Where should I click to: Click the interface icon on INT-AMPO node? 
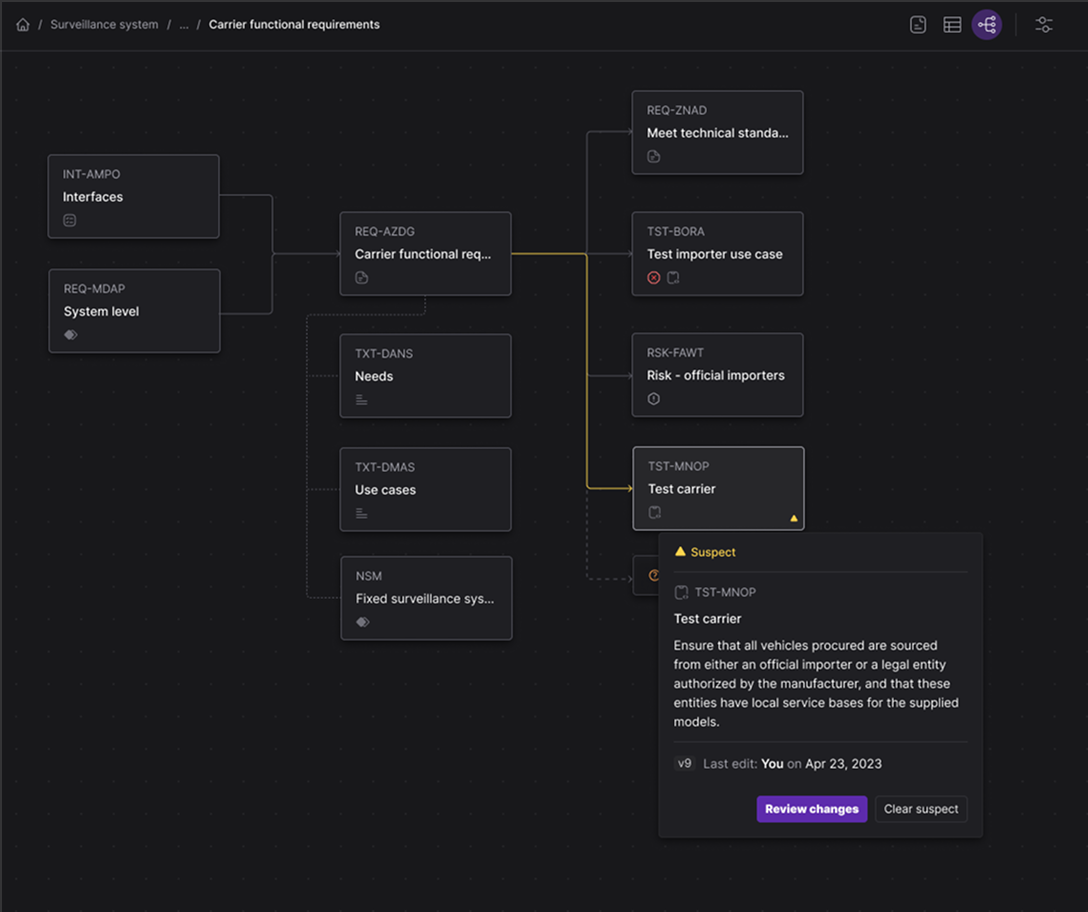[x=69, y=221]
